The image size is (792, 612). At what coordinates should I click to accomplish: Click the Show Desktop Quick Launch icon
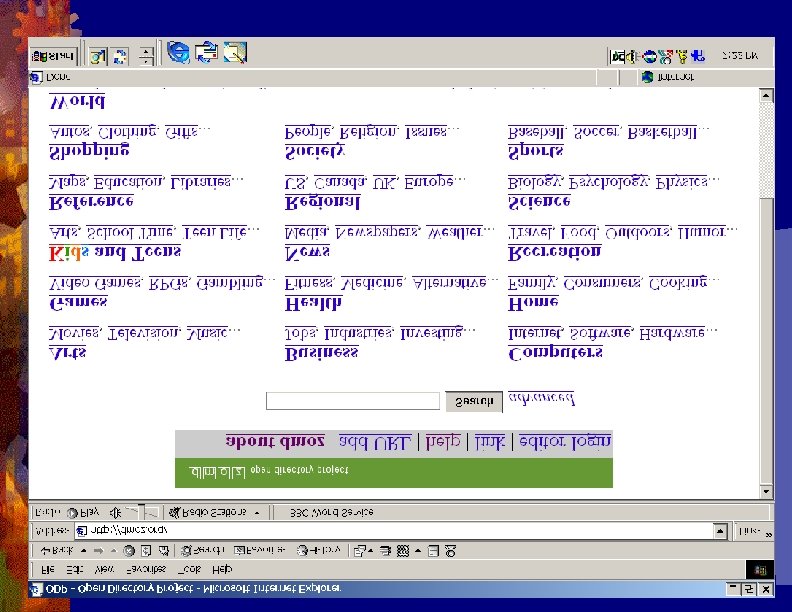235,53
